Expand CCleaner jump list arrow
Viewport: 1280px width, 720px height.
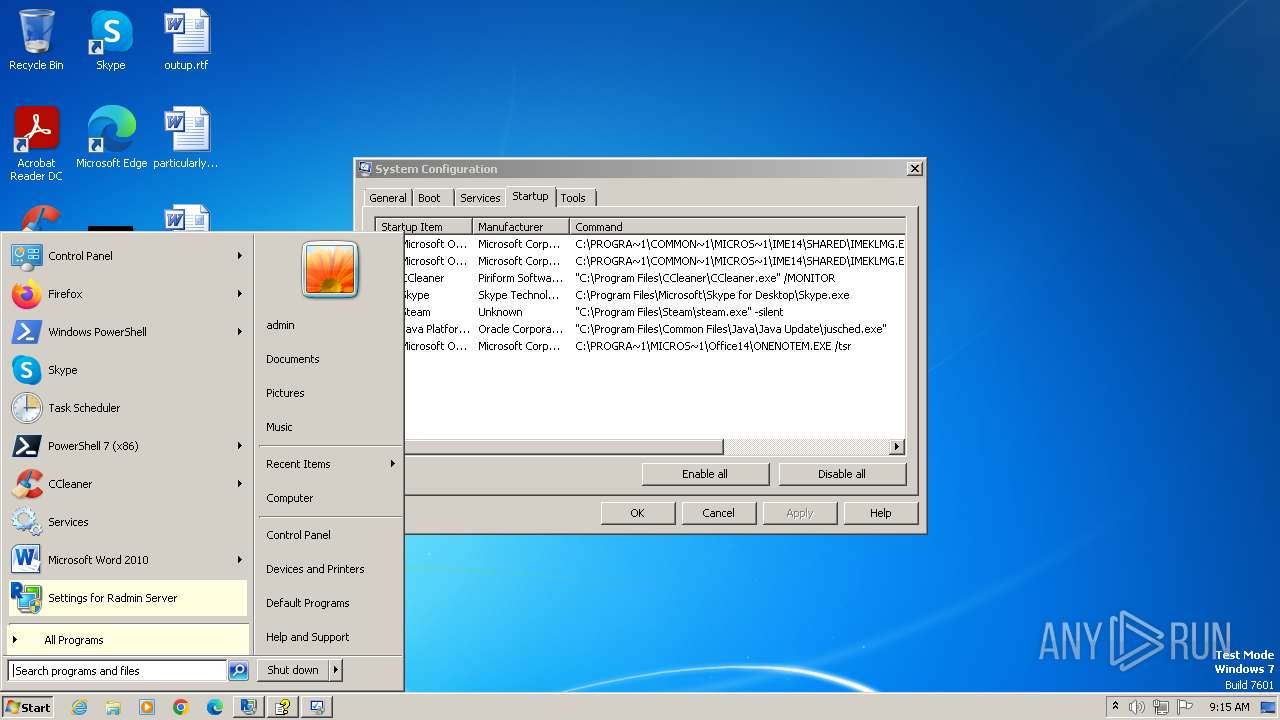(240, 484)
